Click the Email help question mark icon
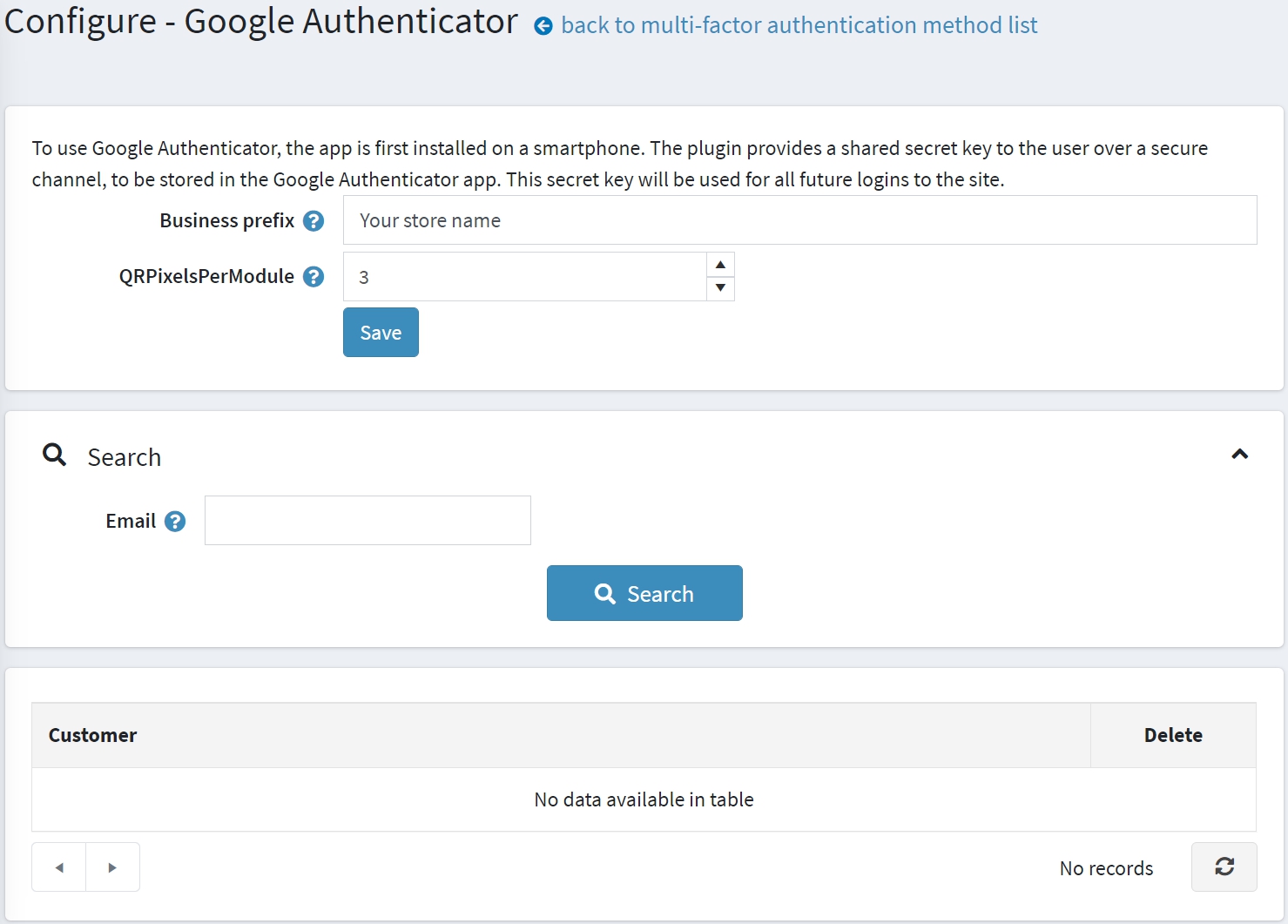This screenshot has height=924, width=1288. 175,522
